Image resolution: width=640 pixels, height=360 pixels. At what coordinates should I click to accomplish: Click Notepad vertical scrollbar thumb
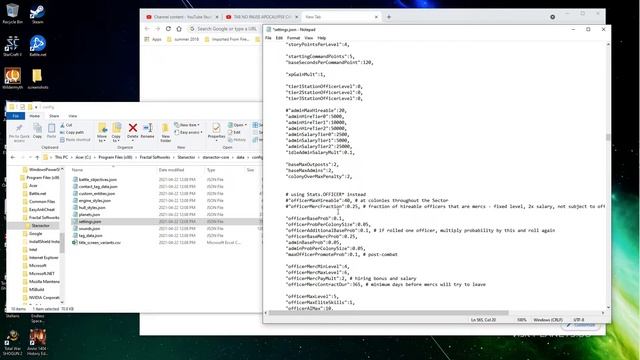(608, 137)
